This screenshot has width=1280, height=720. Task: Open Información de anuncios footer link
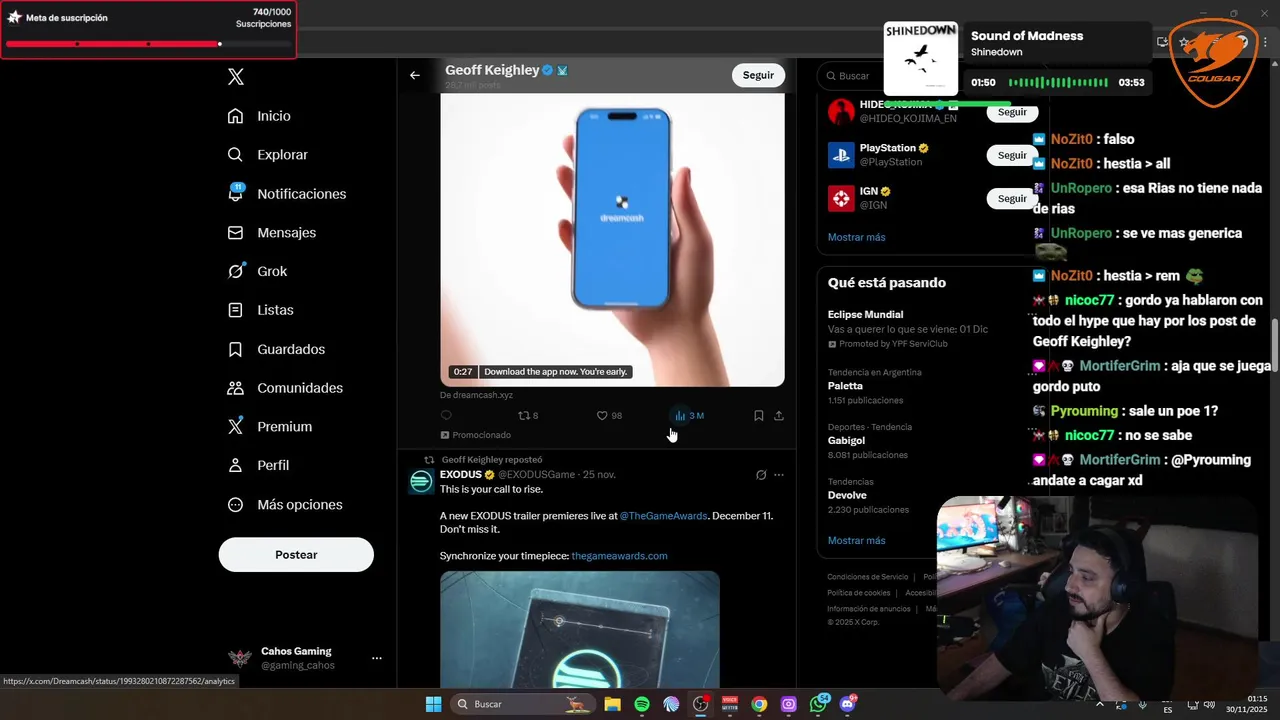tap(868, 609)
